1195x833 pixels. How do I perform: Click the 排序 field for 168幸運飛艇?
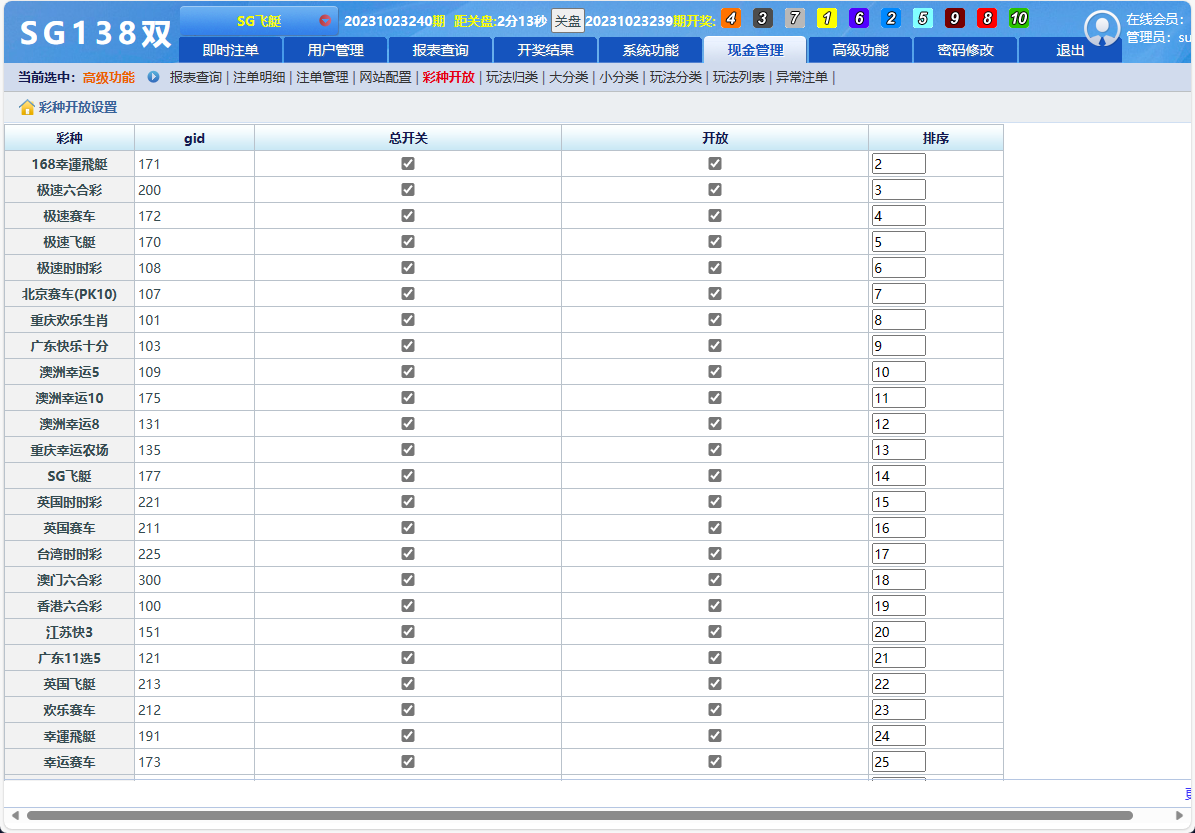coord(899,164)
